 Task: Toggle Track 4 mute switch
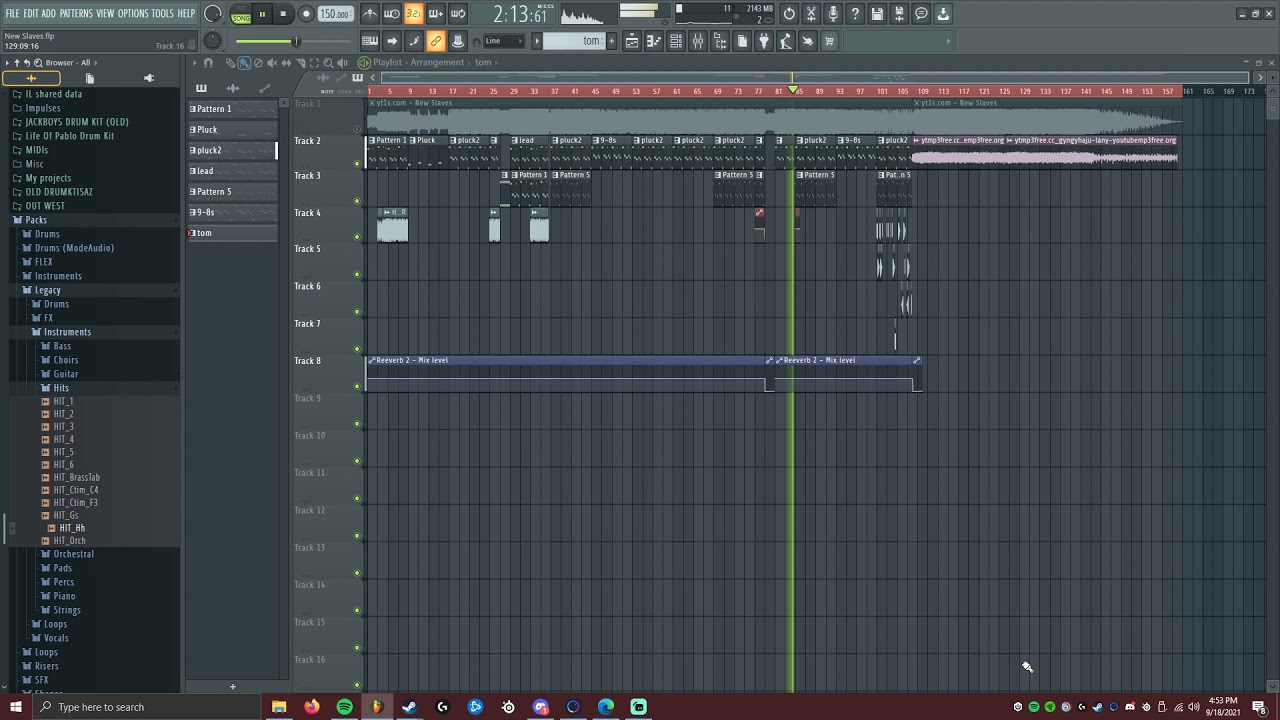357,238
